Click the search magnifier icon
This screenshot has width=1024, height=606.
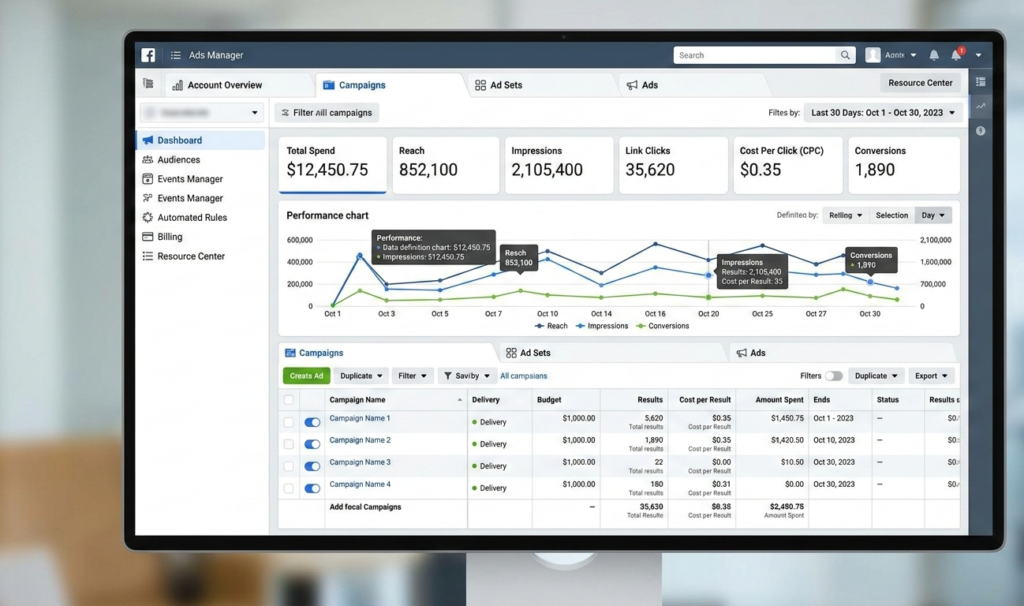[x=845, y=55]
